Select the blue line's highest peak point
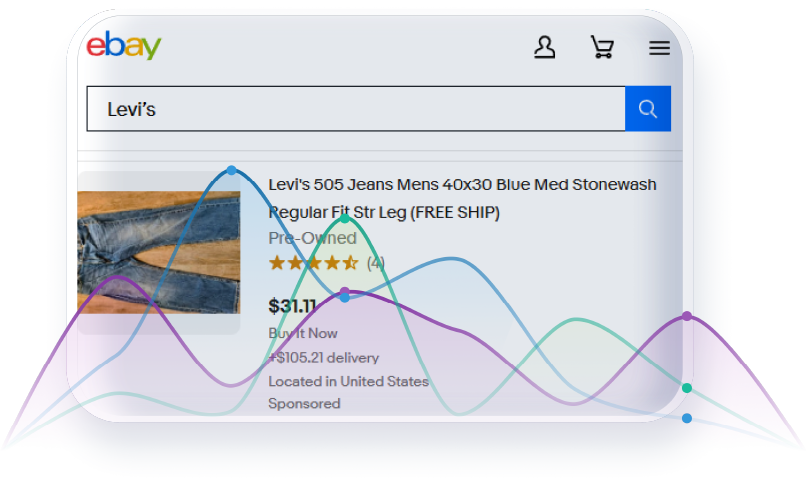This screenshot has width=808, height=485. 232,171
